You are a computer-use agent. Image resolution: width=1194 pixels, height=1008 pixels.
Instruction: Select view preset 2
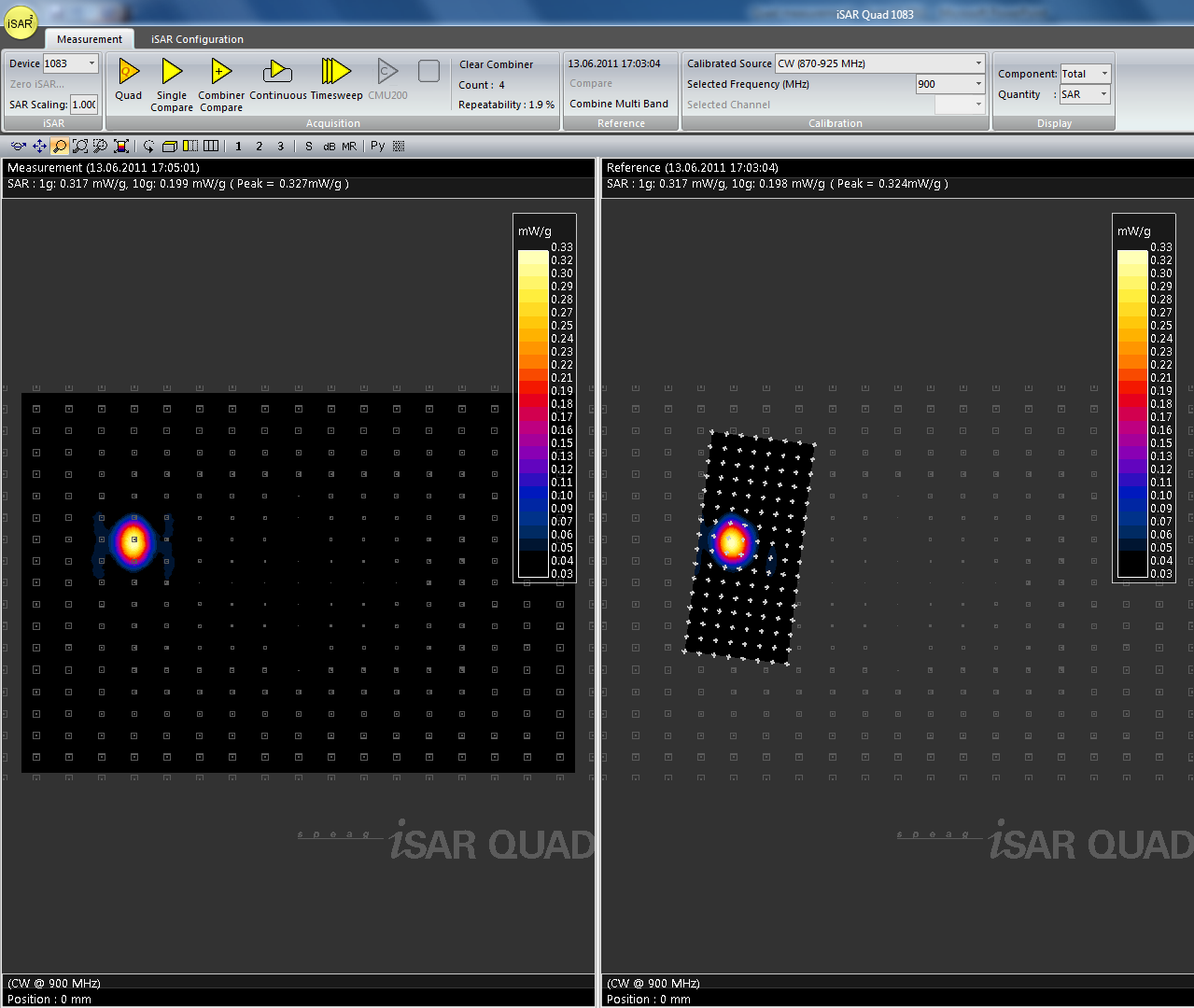tap(259, 146)
